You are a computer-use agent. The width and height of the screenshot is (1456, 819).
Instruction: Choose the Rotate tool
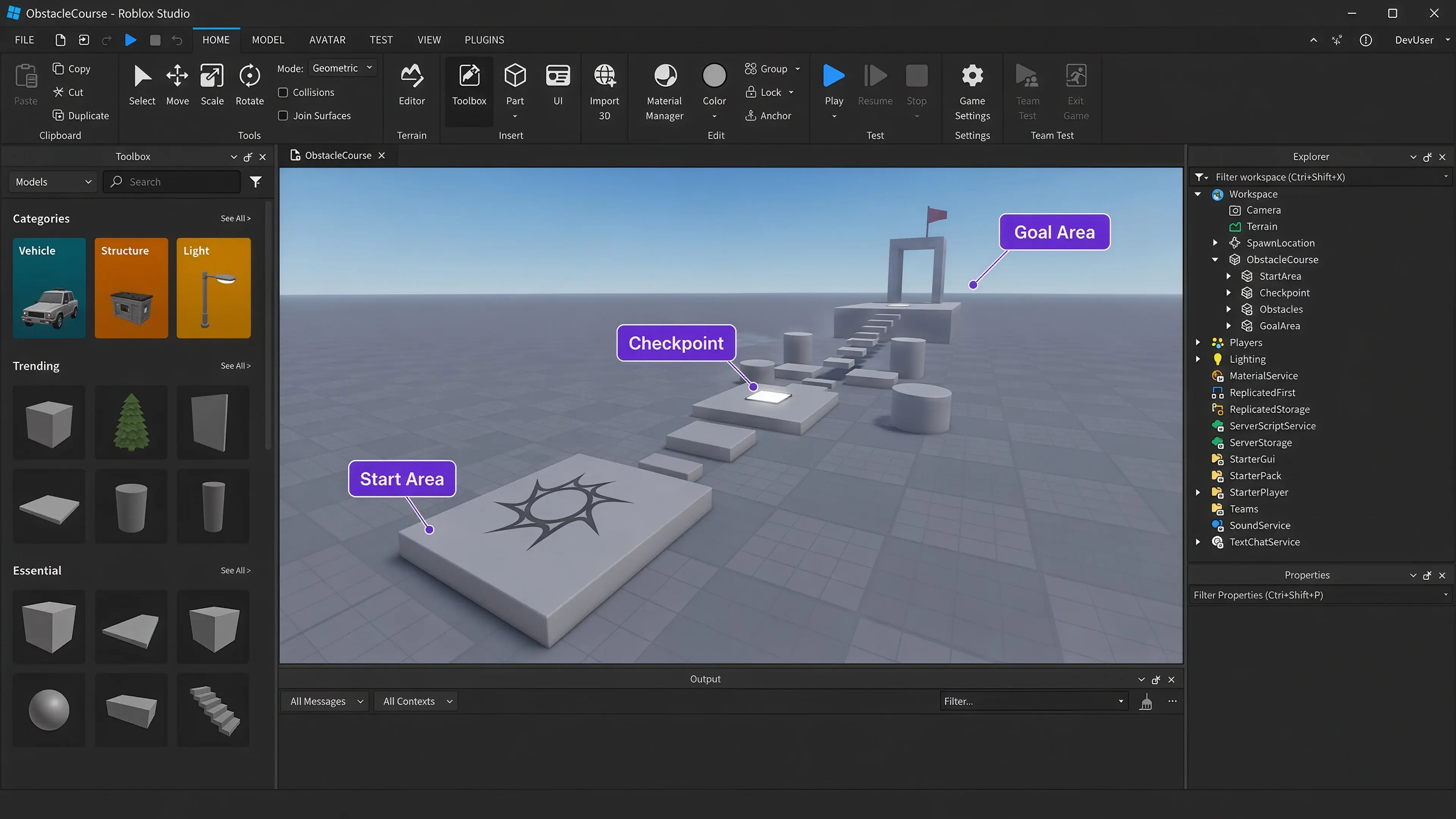249,85
